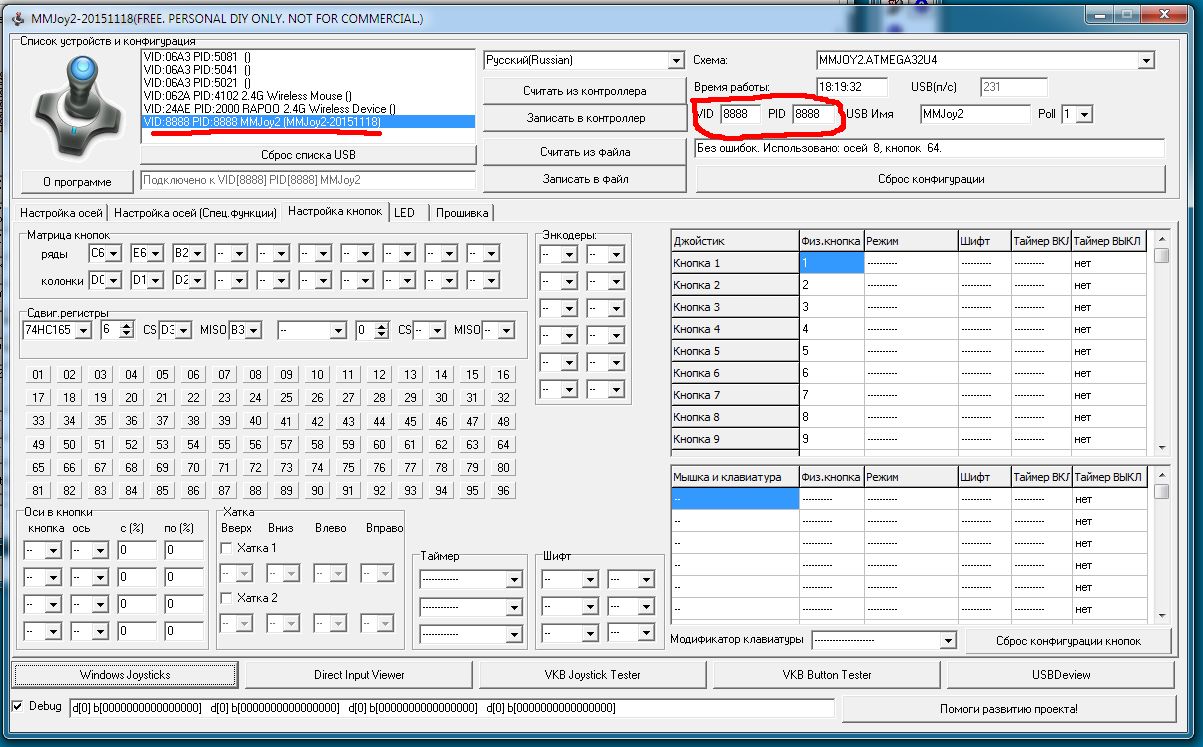The image size is (1203, 747).
Task: Select the Настройка кнопок tab
Action: coord(335,211)
